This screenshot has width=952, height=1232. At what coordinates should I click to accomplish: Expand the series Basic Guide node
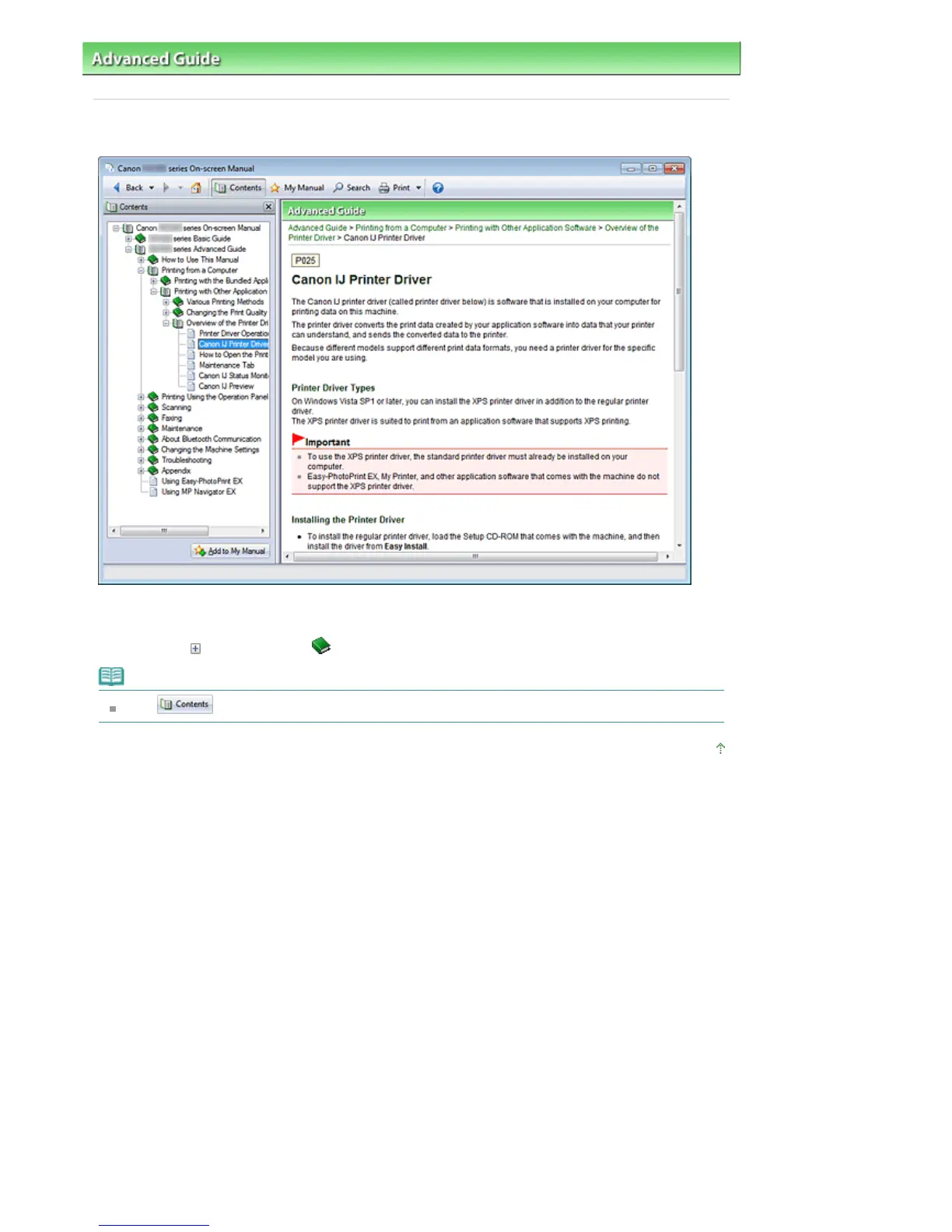click(x=128, y=239)
